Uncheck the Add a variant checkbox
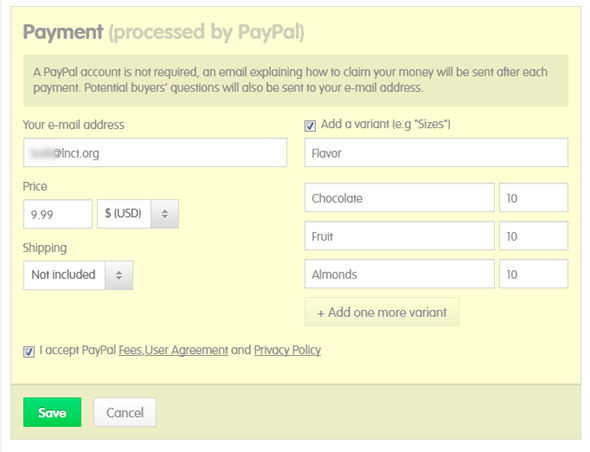The height and width of the screenshot is (452, 590). point(310,126)
